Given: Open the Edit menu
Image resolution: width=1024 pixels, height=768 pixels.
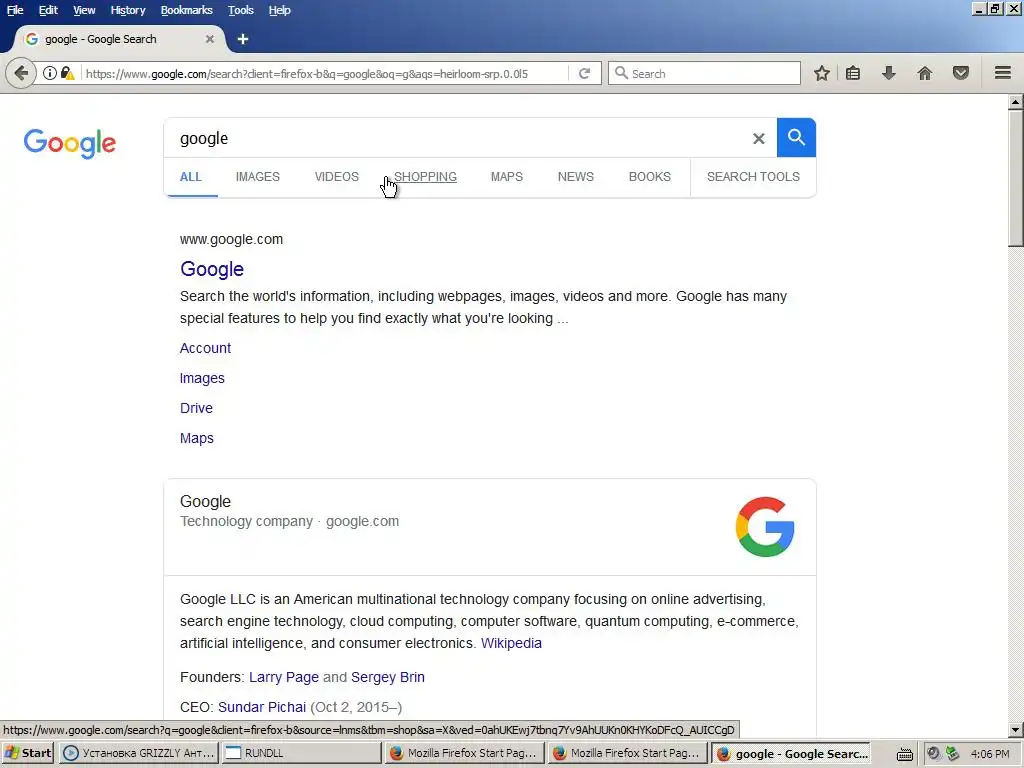Looking at the screenshot, I should 48,10.
